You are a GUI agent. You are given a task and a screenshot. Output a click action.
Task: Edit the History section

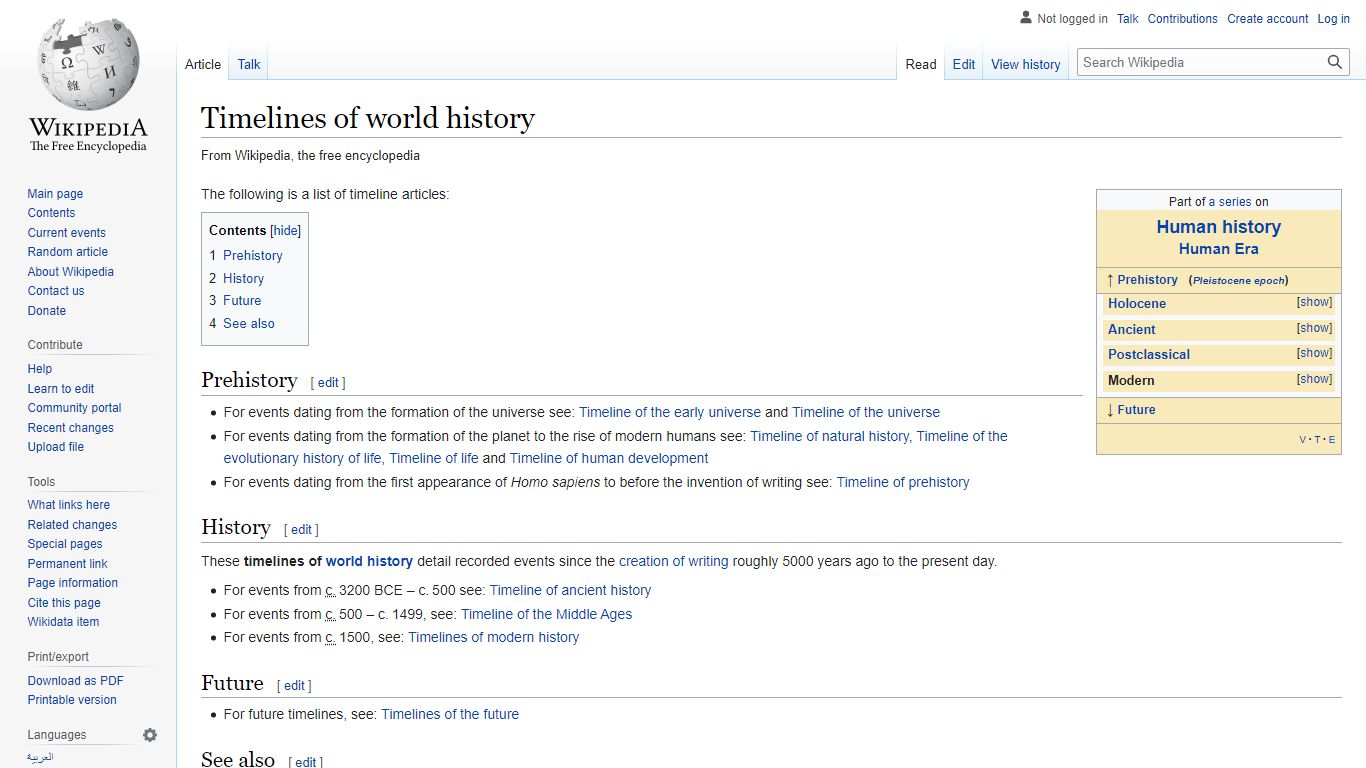[302, 530]
